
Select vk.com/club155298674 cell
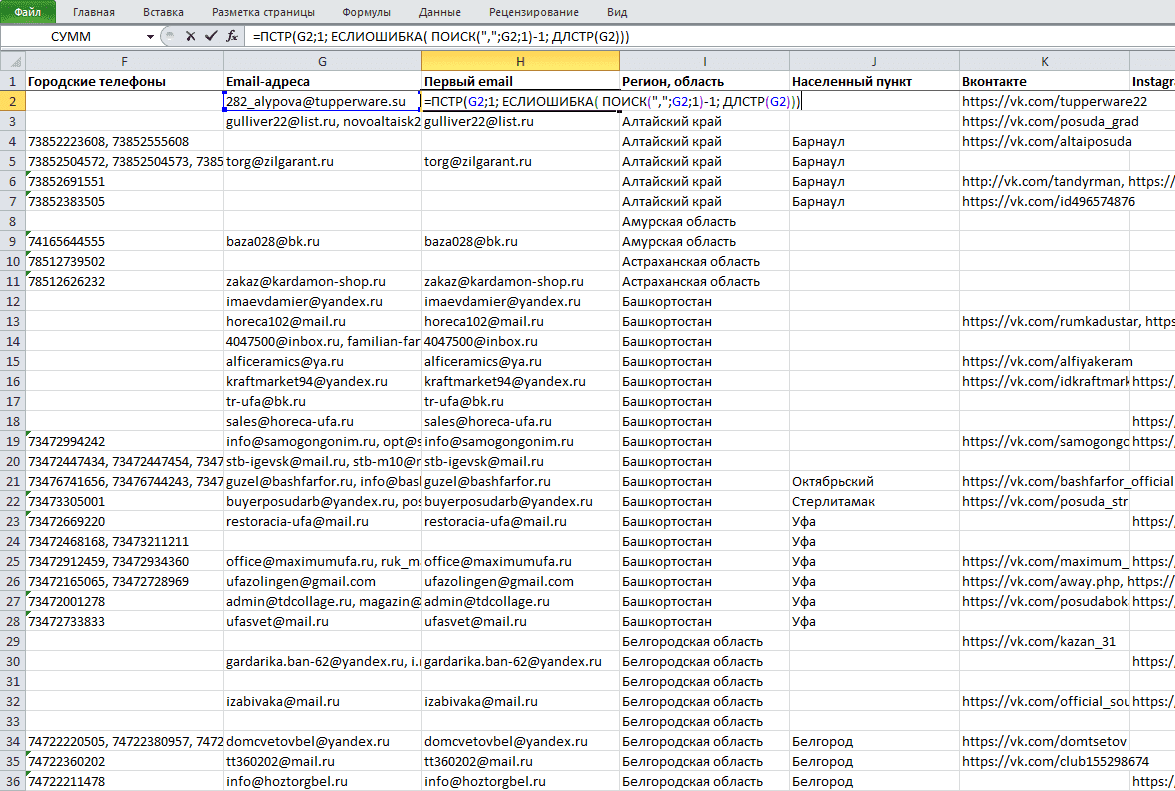pos(1044,761)
